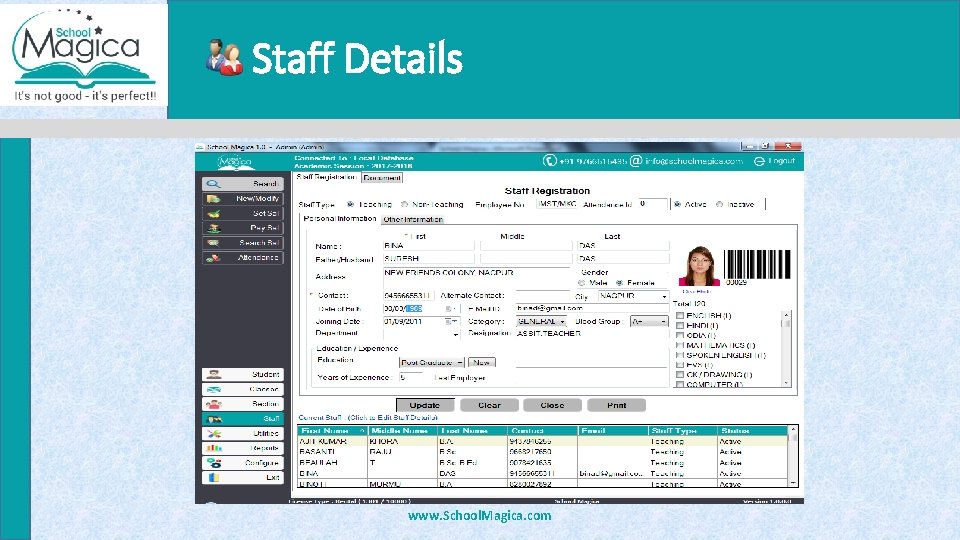The width and height of the screenshot is (960, 540).
Task: Open the Search Sal sidebar item
Action: point(242,243)
